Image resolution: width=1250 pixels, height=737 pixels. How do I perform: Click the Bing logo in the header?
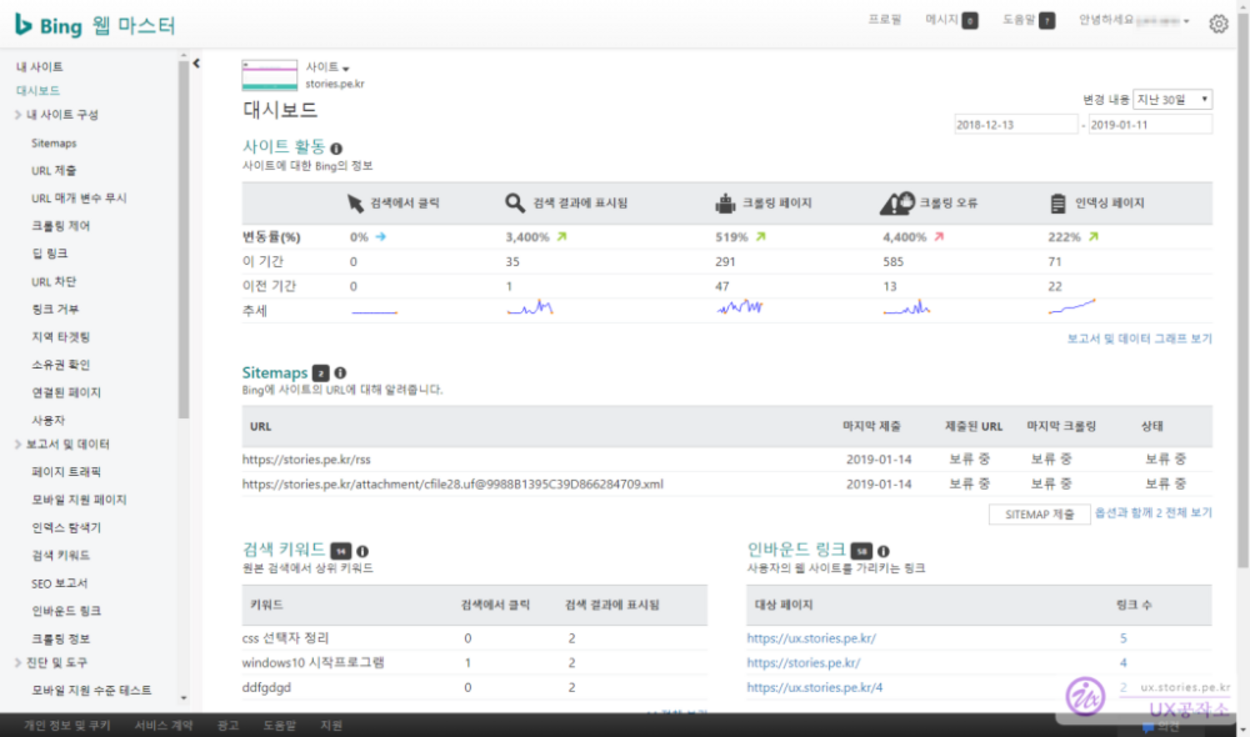[x=50, y=26]
